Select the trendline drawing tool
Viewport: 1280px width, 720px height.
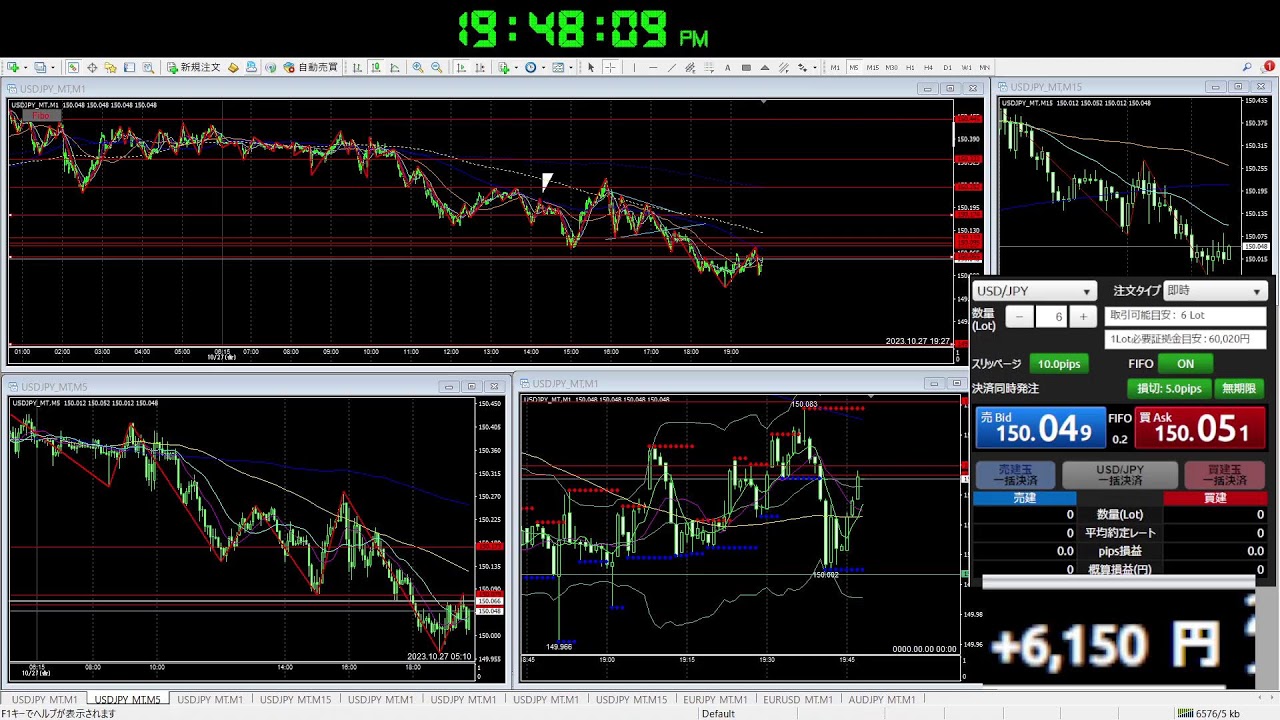[671, 68]
